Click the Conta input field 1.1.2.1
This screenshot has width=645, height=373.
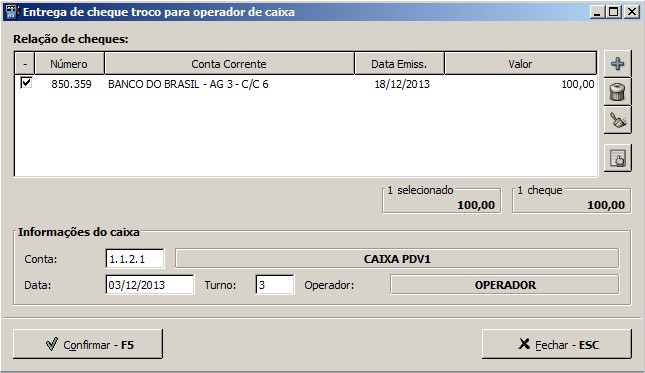point(135,259)
